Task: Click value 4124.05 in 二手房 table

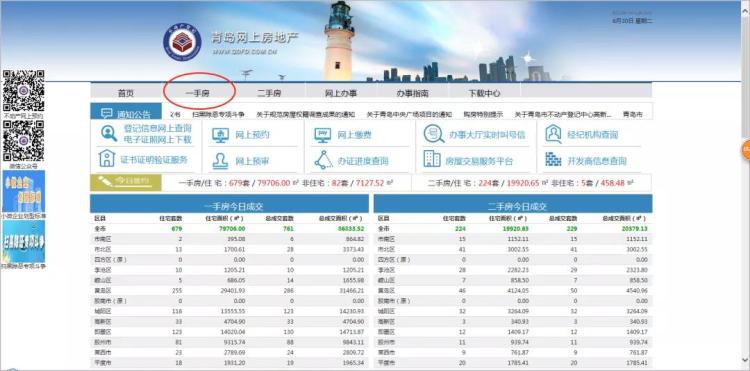Action: point(517,290)
